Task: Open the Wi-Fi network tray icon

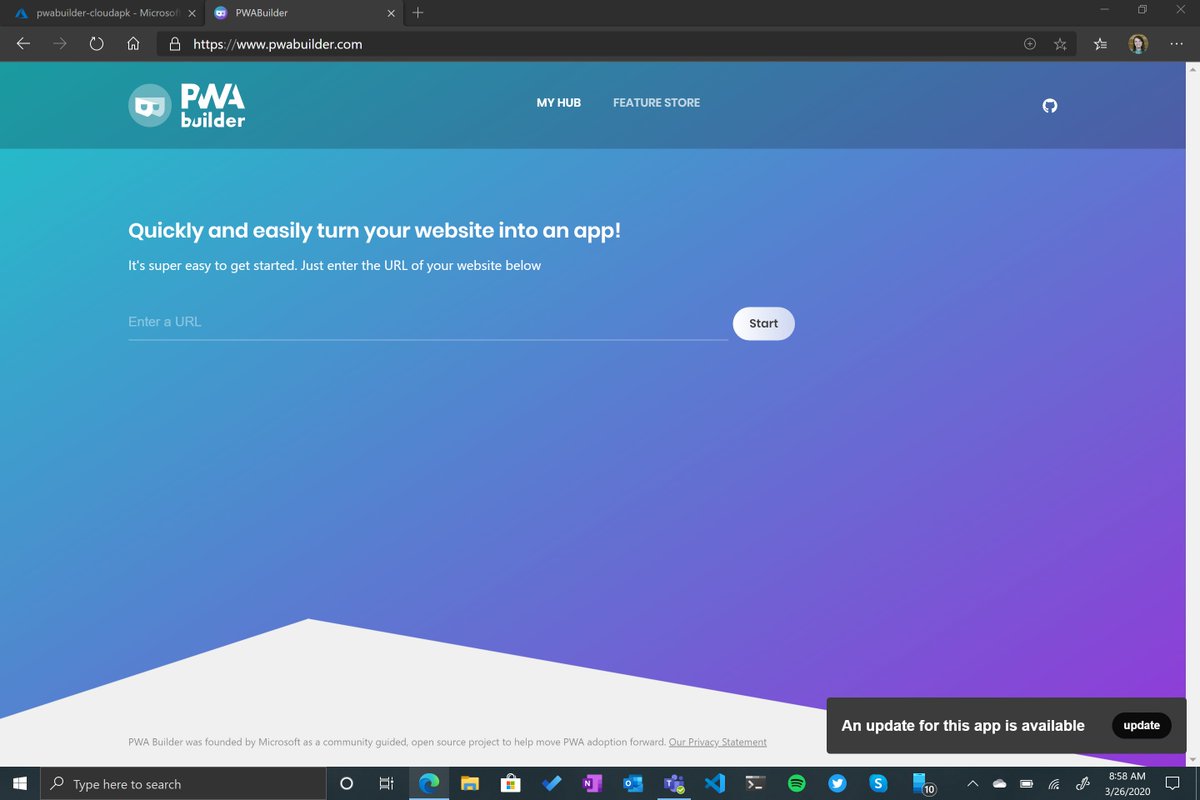Action: click(1054, 784)
